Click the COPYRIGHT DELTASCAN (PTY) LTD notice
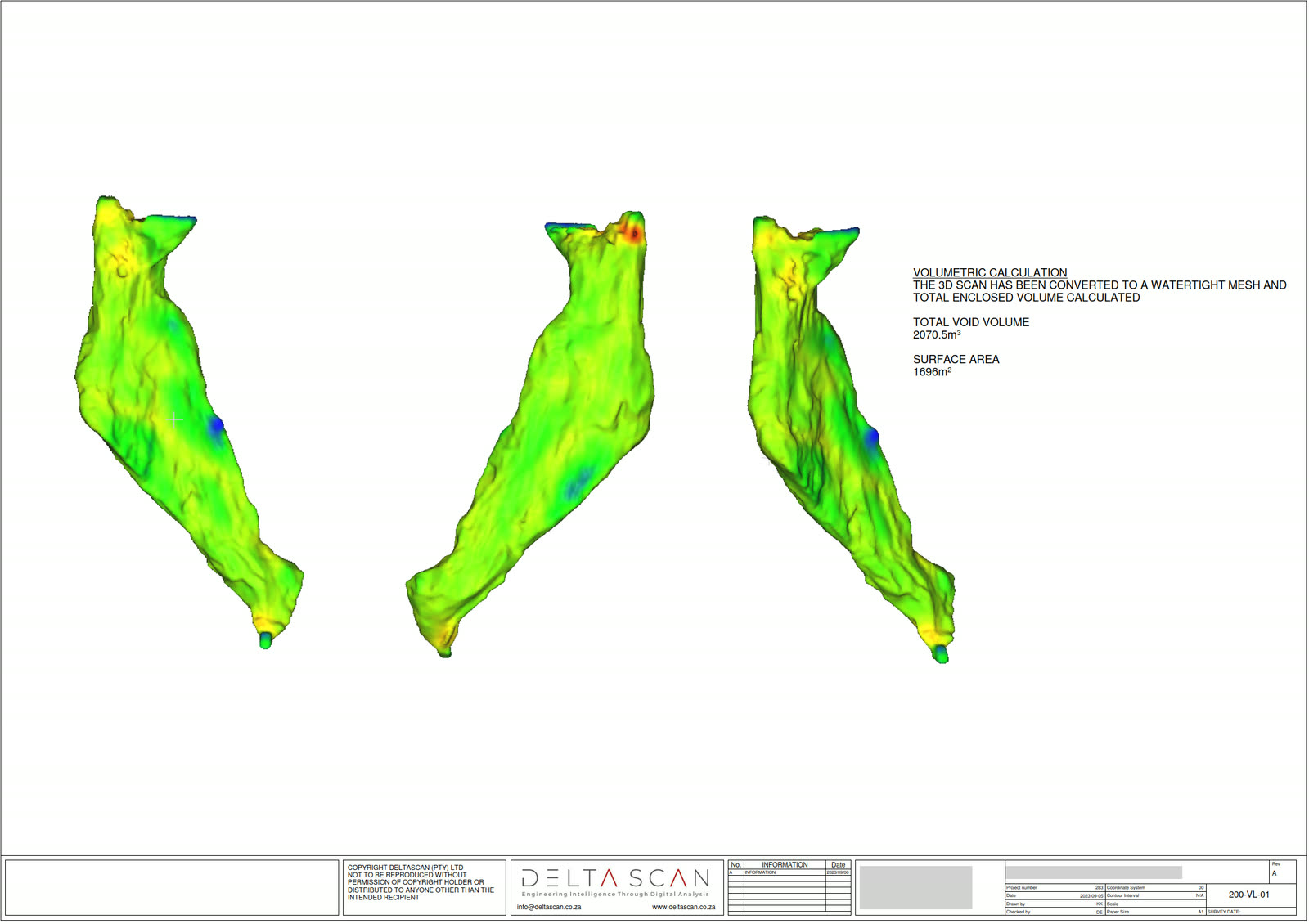1309x924 pixels. (x=421, y=882)
